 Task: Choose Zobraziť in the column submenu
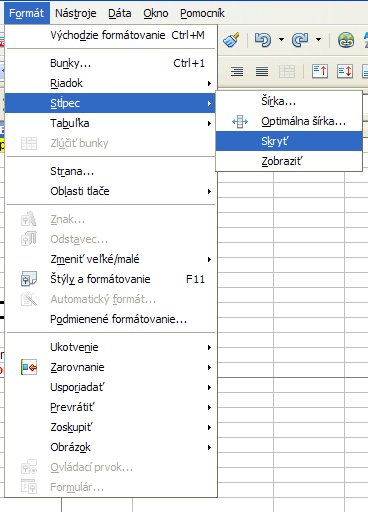[289, 161]
